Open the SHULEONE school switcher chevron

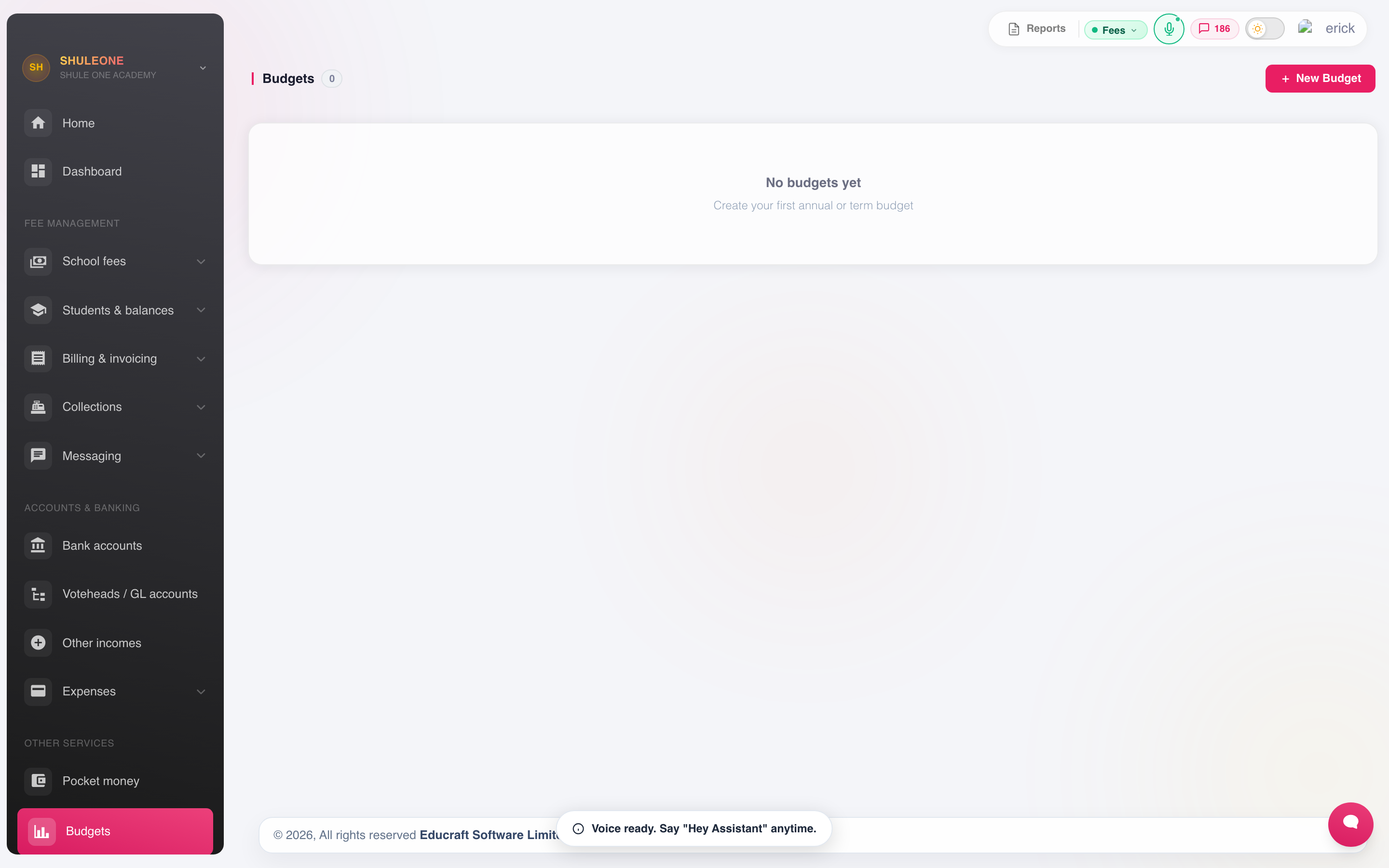[203, 68]
